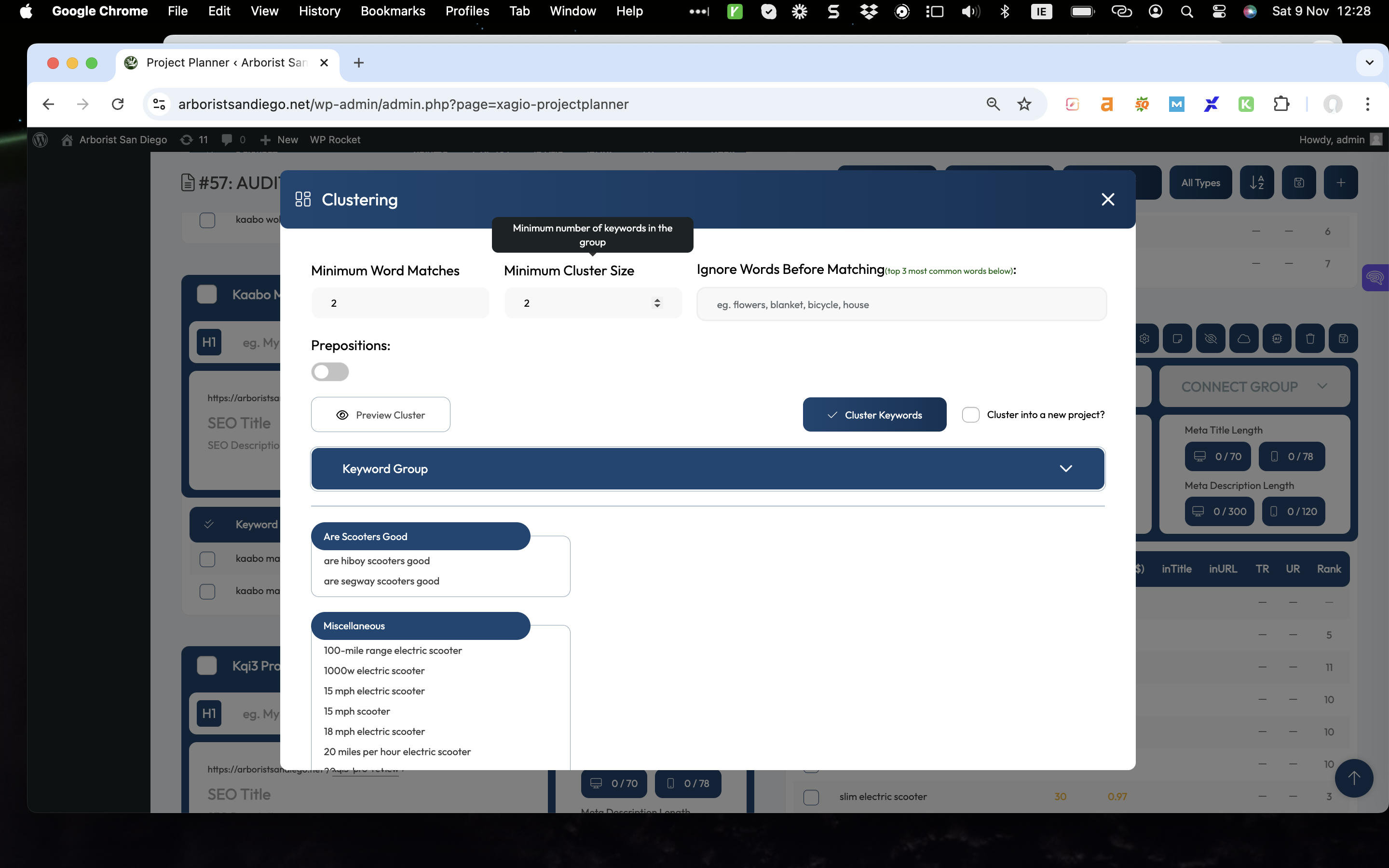Reload the page

[x=118, y=104]
